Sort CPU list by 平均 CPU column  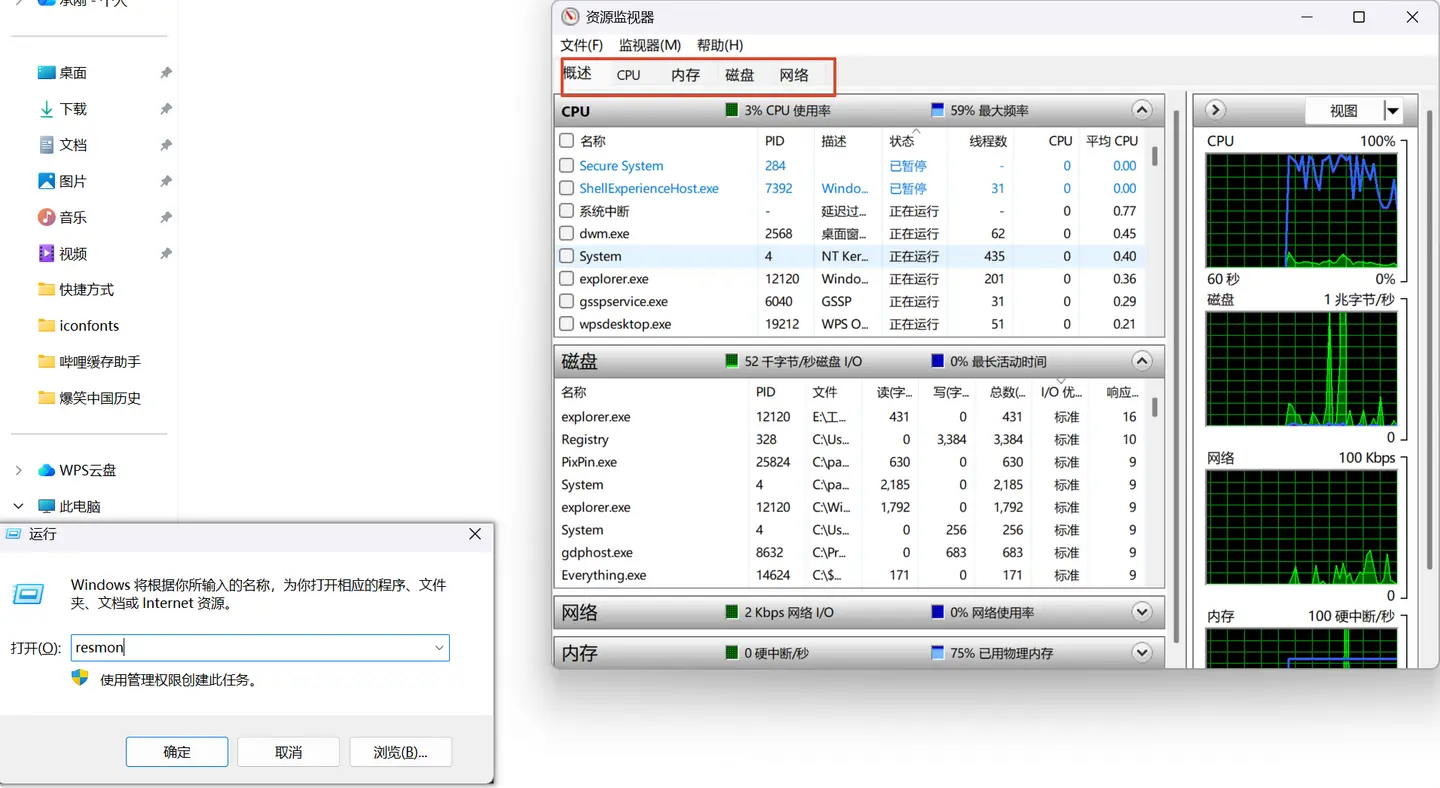(x=1112, y=141)
